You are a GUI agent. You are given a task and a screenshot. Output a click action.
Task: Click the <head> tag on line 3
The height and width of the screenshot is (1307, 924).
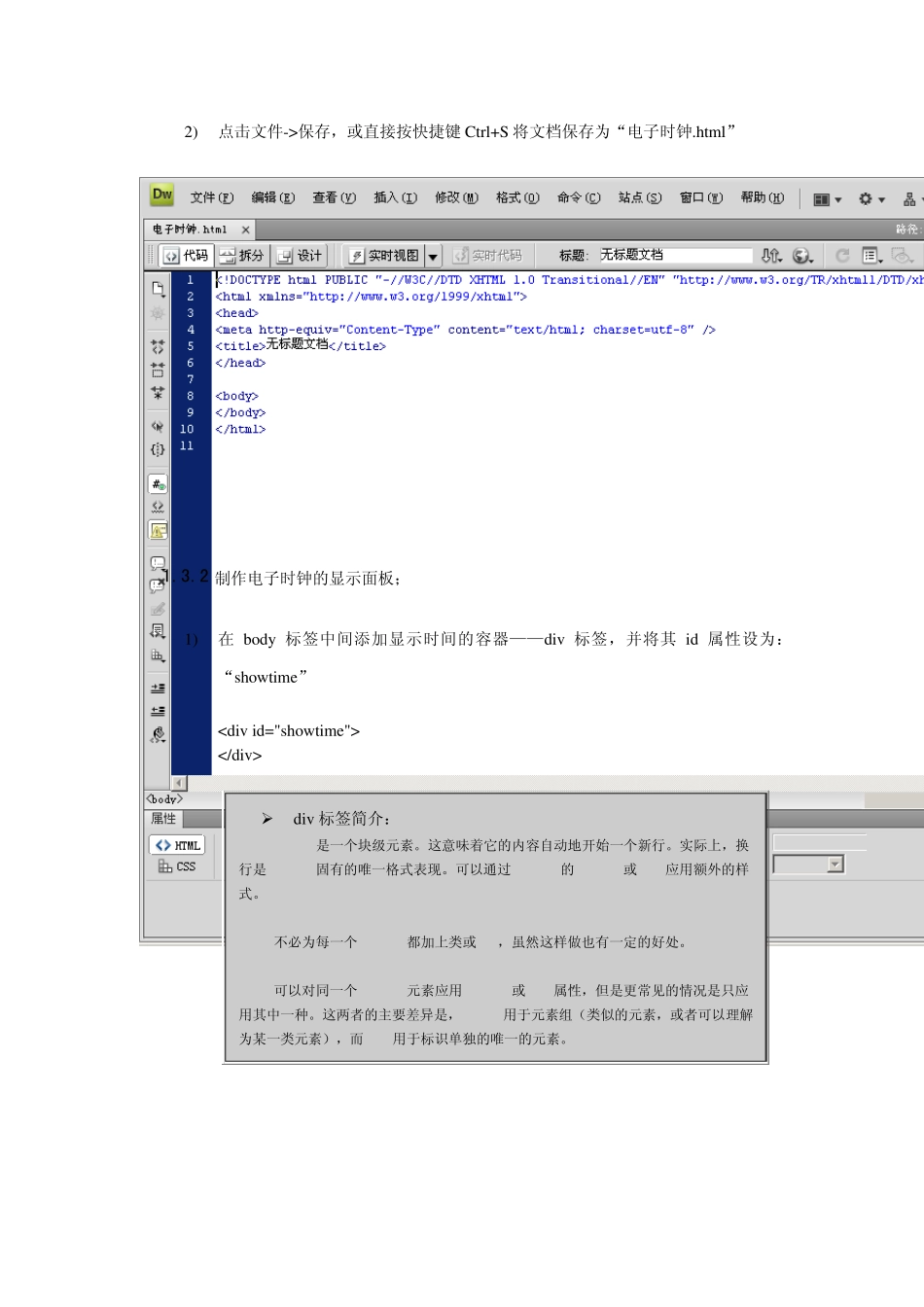coord(236,313)
